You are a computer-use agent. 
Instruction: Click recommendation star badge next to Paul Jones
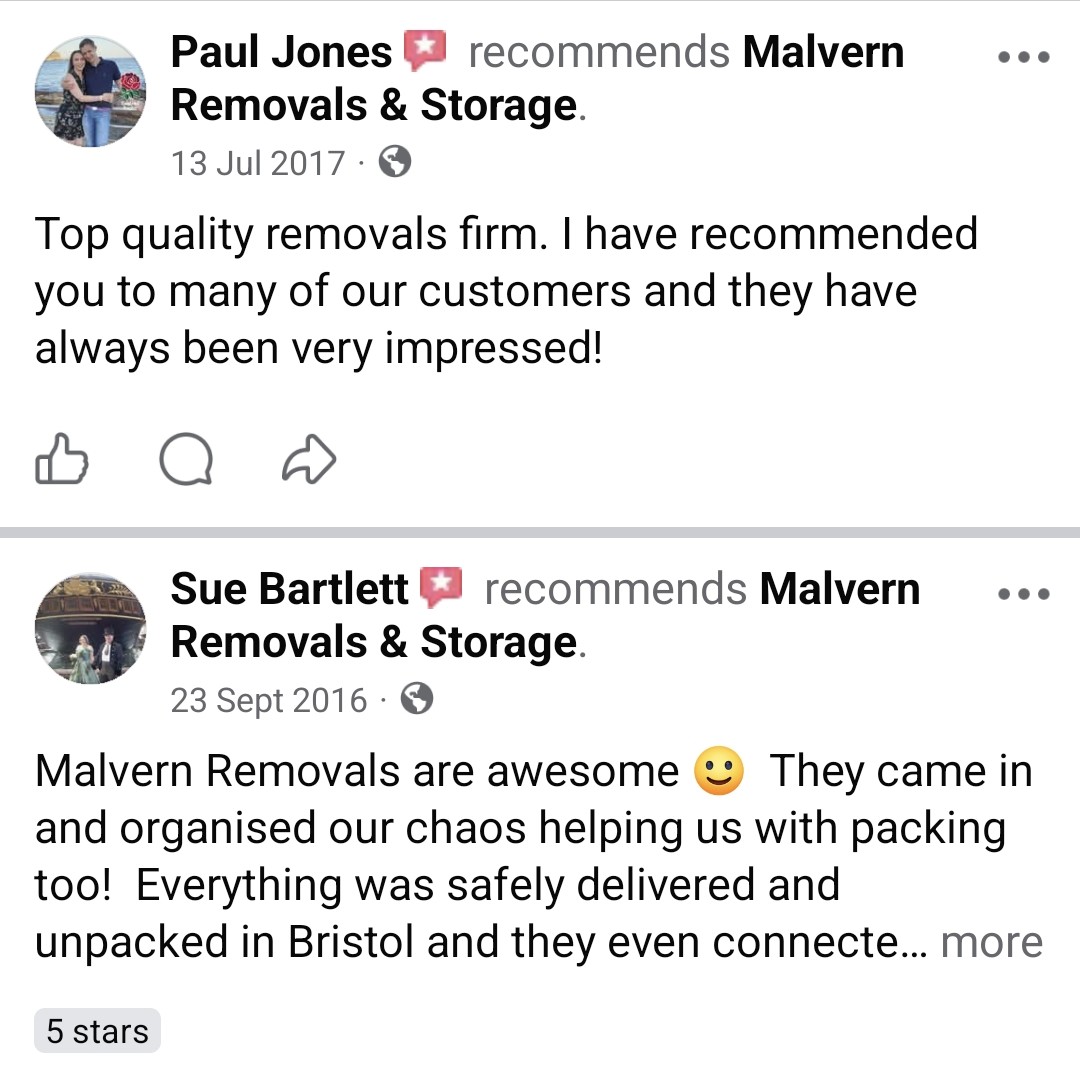(424, 51)
